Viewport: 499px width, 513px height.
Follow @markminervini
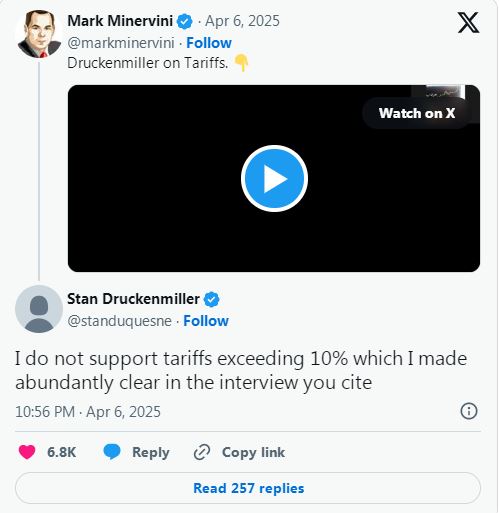pos(209,43)
